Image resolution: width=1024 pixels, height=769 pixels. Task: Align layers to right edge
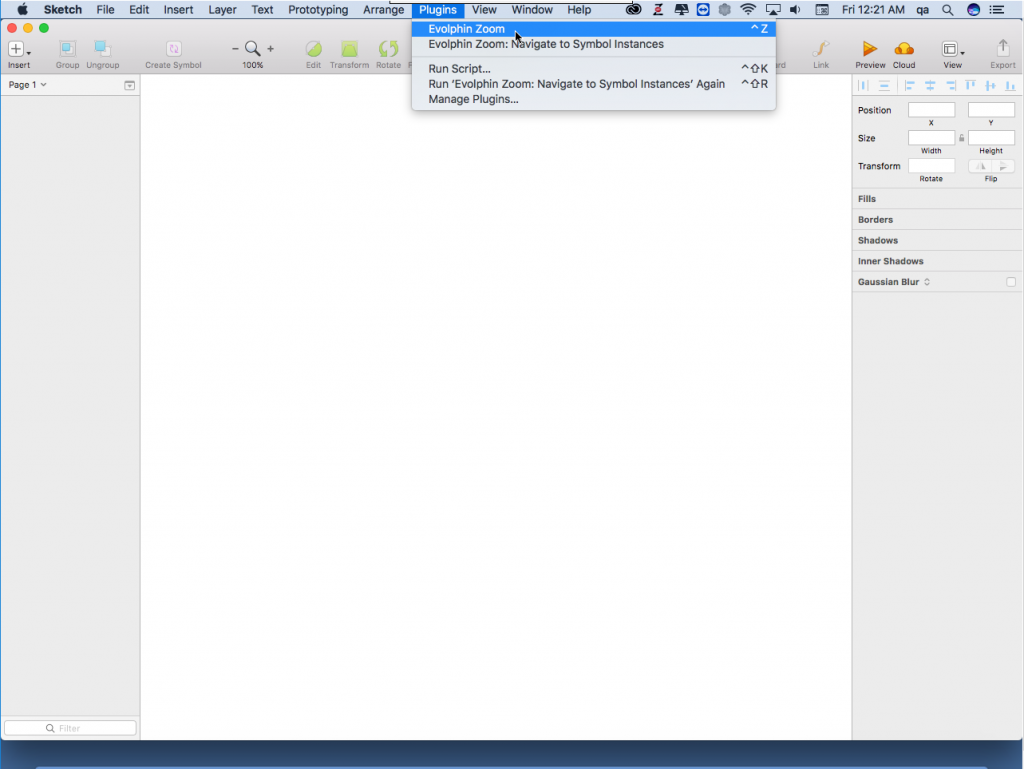[951, 86]
